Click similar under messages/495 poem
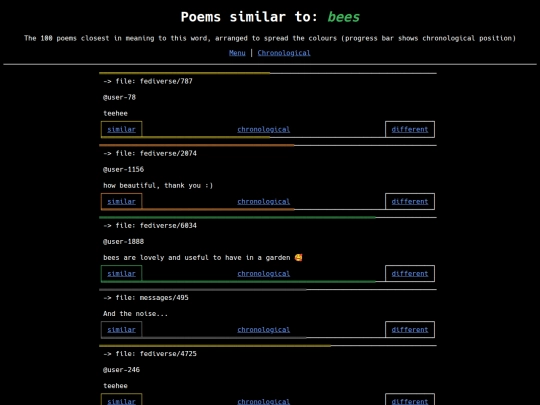 [x=122, y=330]
